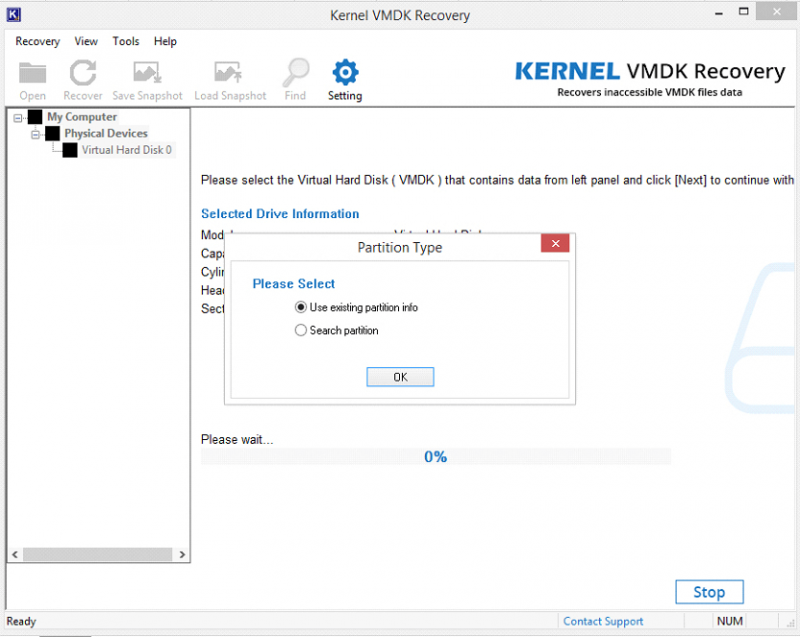Click the Save Snapshot toolbar icon
Image resolution: width=800 pixels, height=637 pixels.
(x=147, y=74)
